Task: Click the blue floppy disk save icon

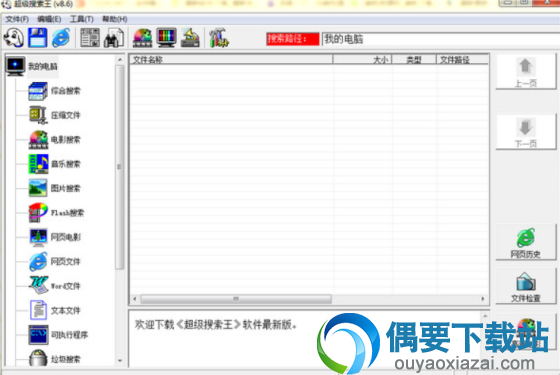Action: [38, 38]
